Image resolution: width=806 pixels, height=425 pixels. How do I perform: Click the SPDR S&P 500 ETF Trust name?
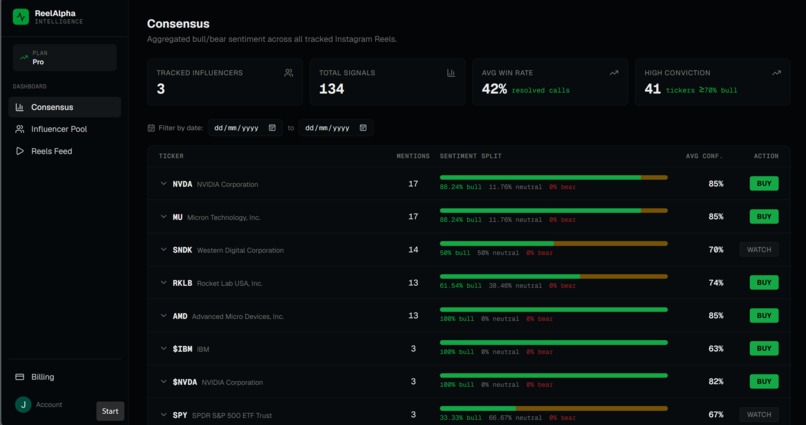click(232, 415)
